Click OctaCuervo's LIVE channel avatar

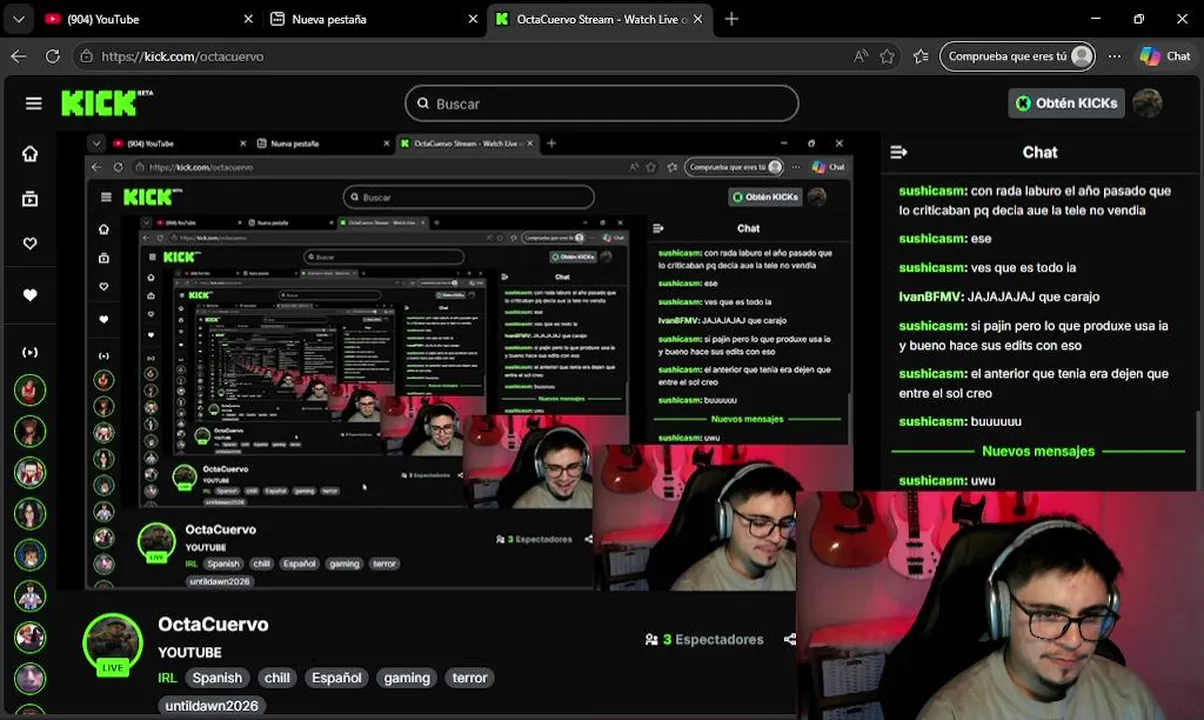click(x=112, y=645)
